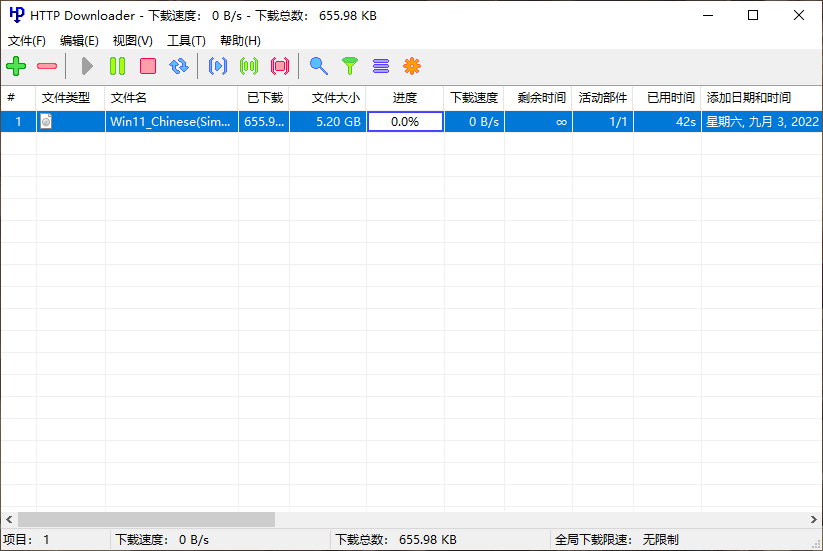Start all inactive downloads, blue bracket icon
This screenshot has width=823, height=551.
pyautogui.click(x=218, y=66)
